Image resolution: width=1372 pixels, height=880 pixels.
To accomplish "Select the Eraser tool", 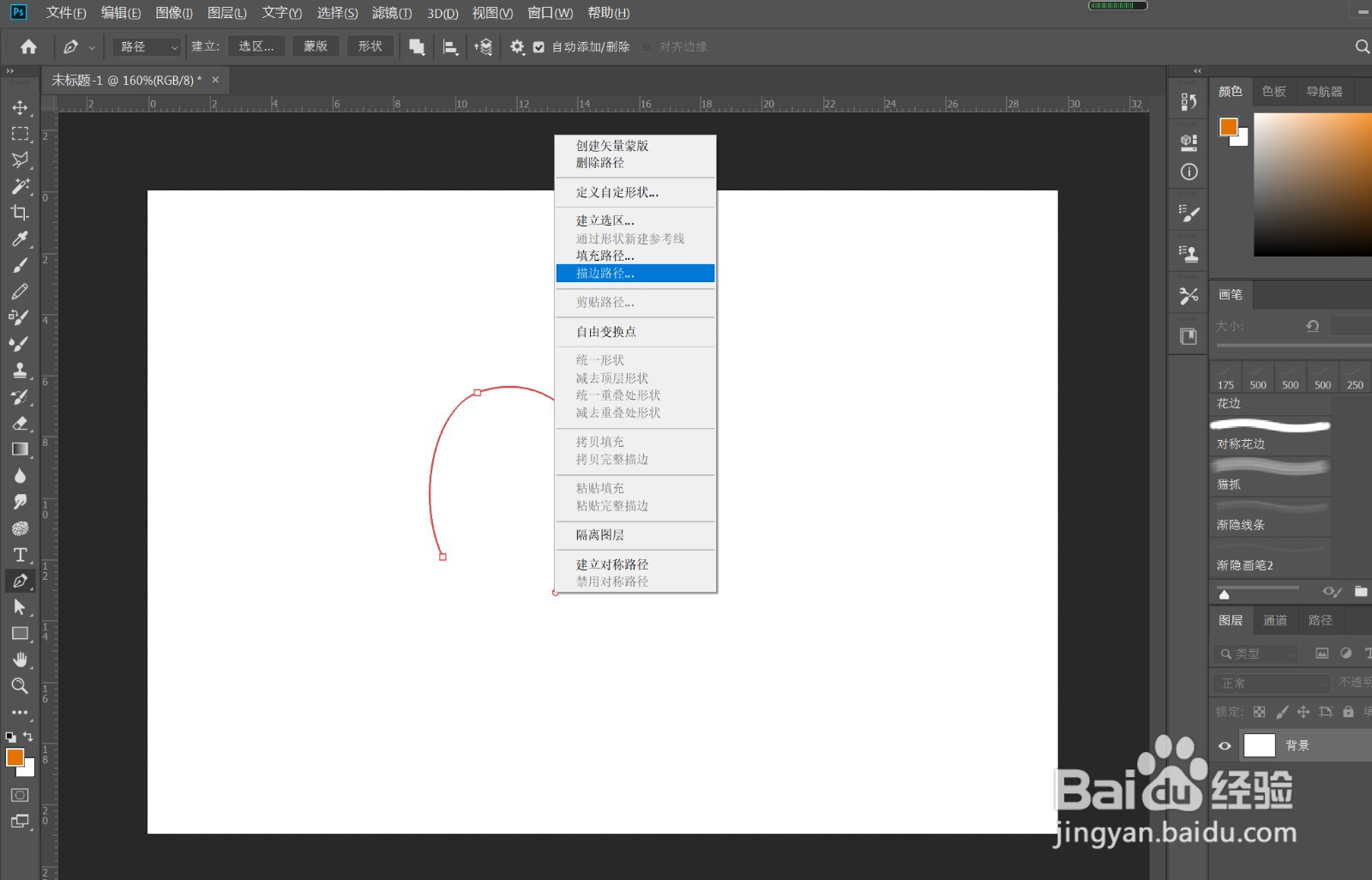I will pyautogui.click(x=20, y=423).
